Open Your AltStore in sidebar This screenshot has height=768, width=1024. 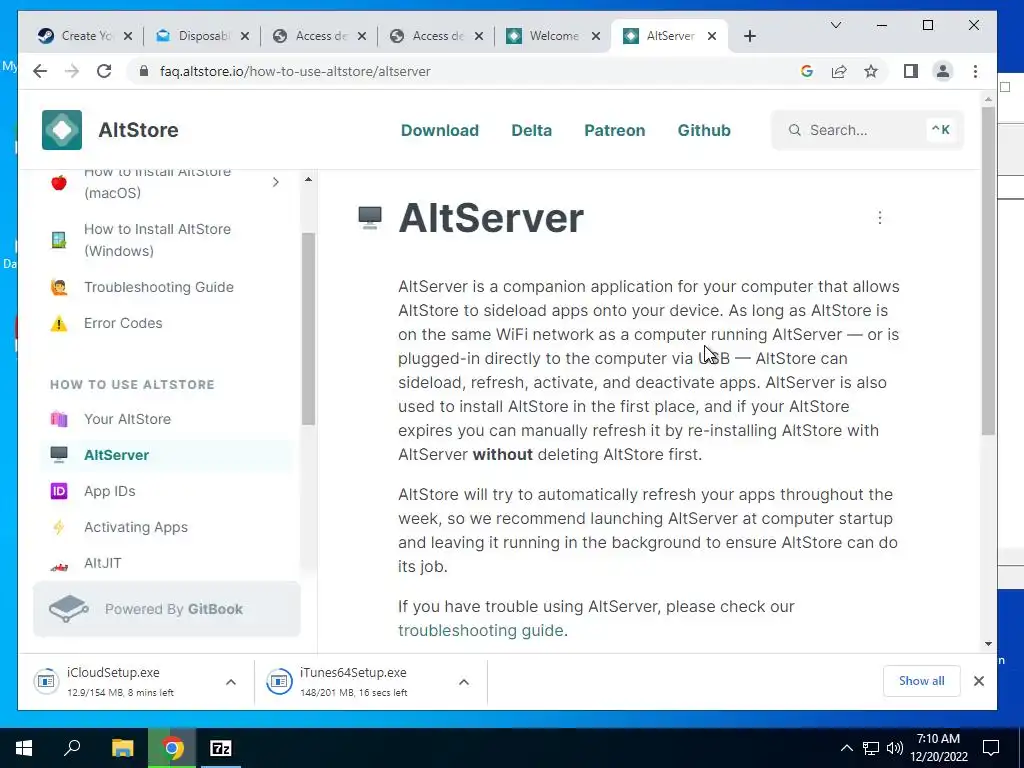127,419
